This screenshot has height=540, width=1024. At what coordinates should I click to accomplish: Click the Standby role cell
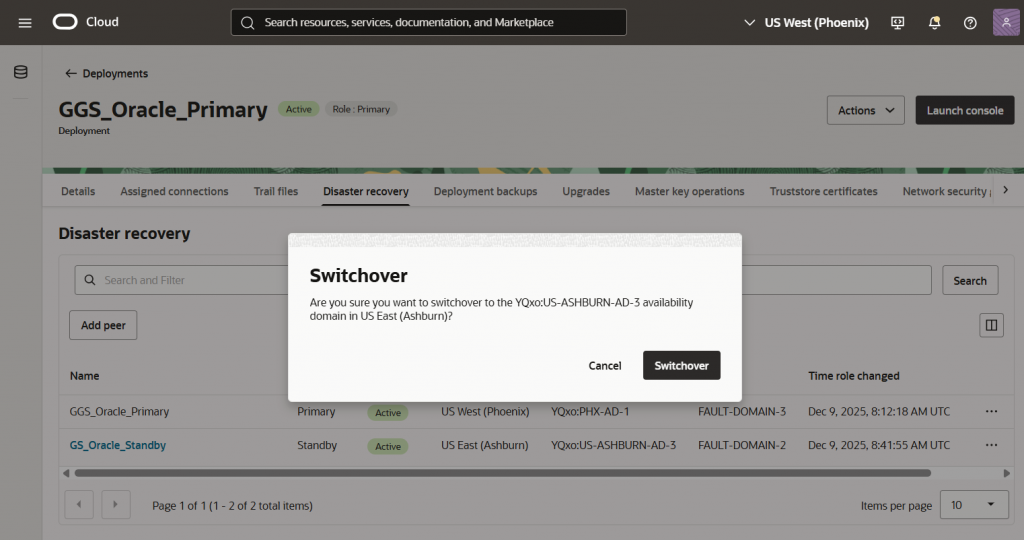(x=317, y=445)
